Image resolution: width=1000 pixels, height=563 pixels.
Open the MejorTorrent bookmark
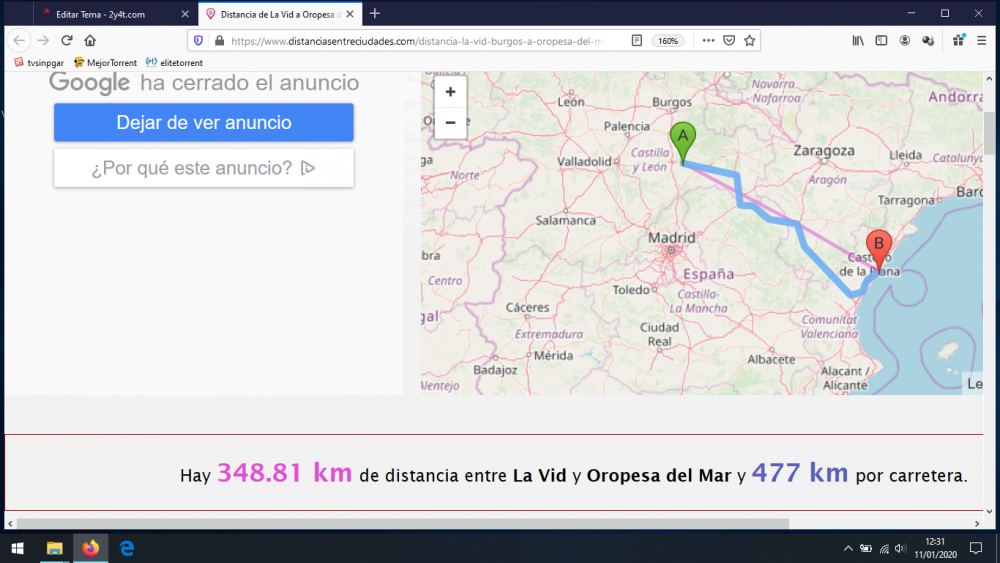pos(105,62)
